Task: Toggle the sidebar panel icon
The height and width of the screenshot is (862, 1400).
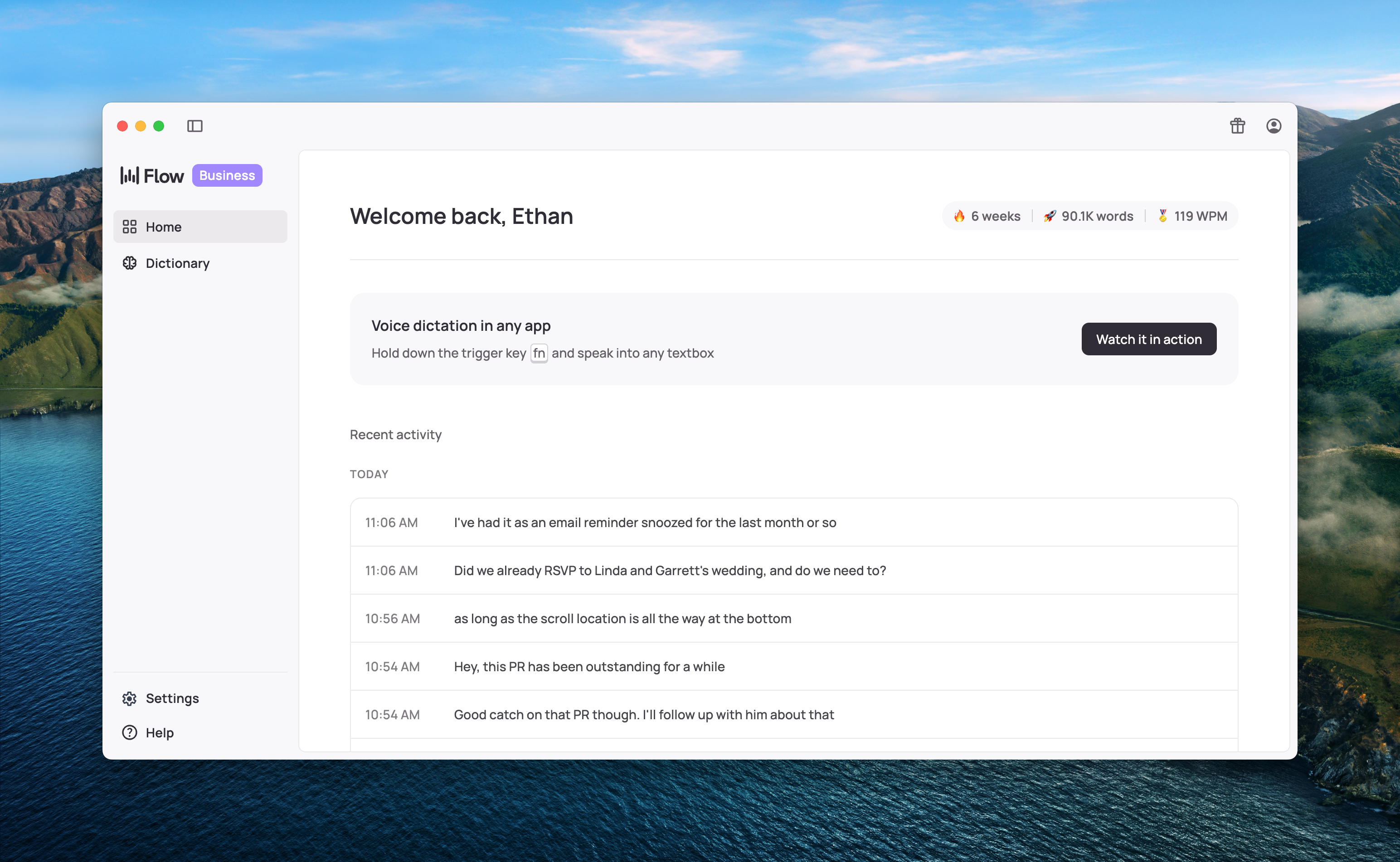Action: click(194, 126)
